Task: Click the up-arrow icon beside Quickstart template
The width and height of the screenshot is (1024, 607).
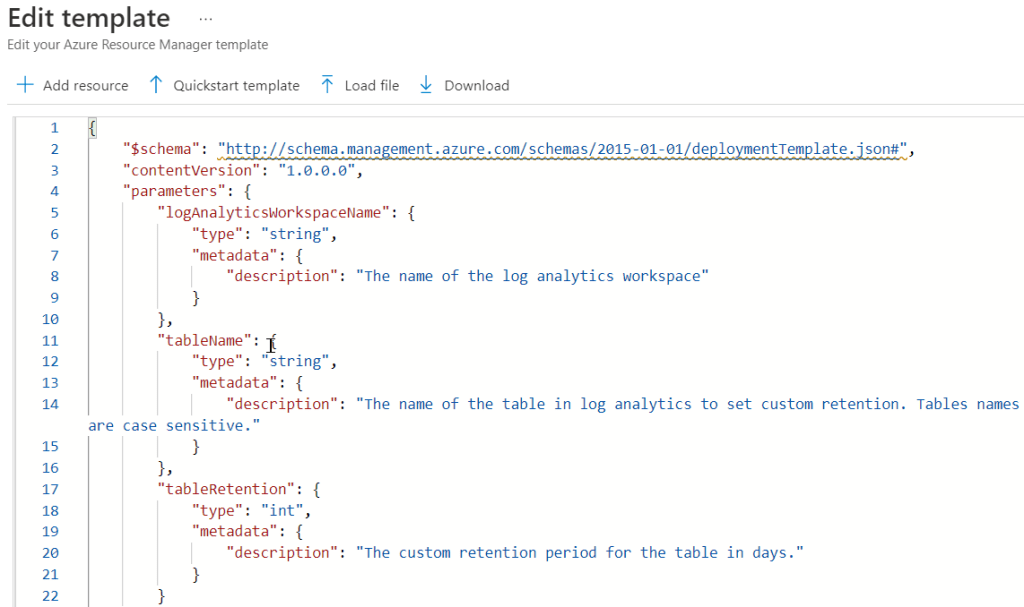Action: pyautogui.click(x=155, y=85)
